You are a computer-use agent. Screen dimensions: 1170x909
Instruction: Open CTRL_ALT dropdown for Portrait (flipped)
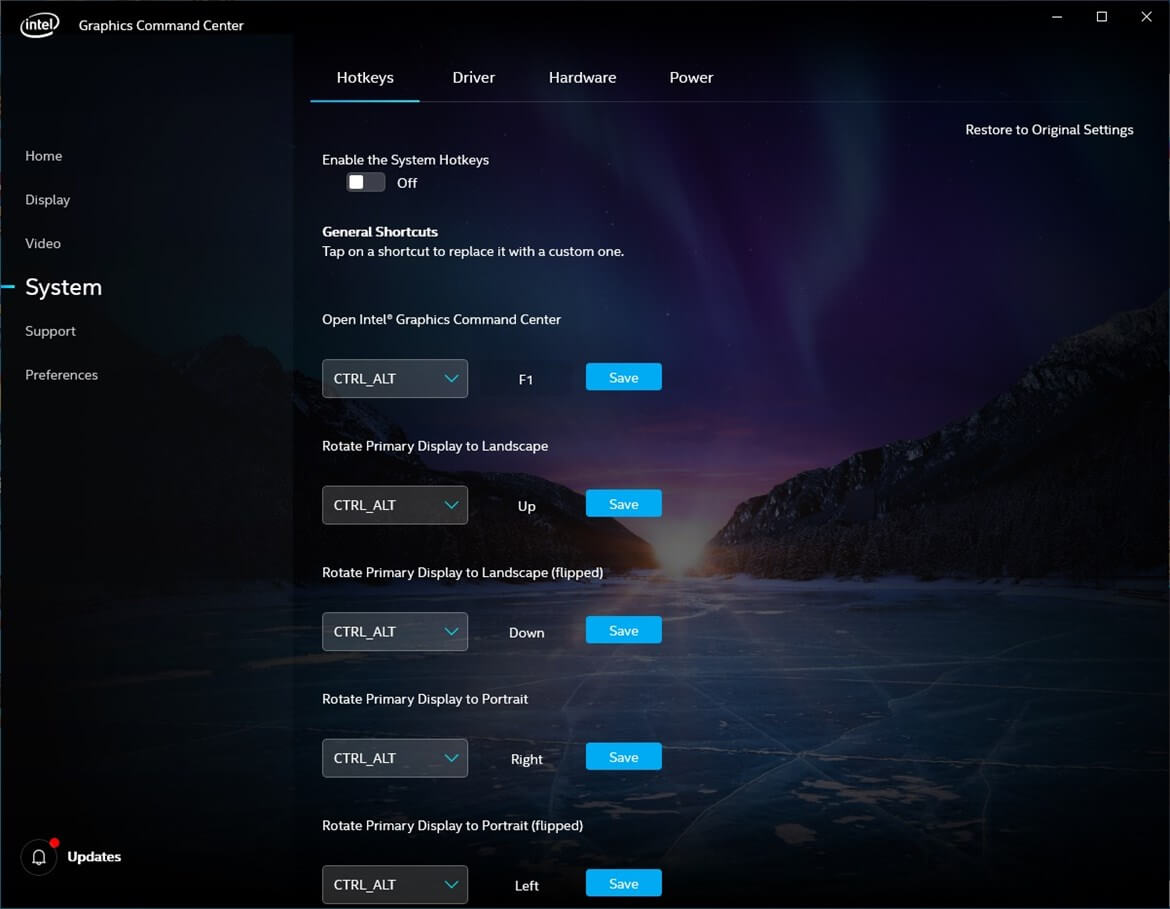point(395,884)
